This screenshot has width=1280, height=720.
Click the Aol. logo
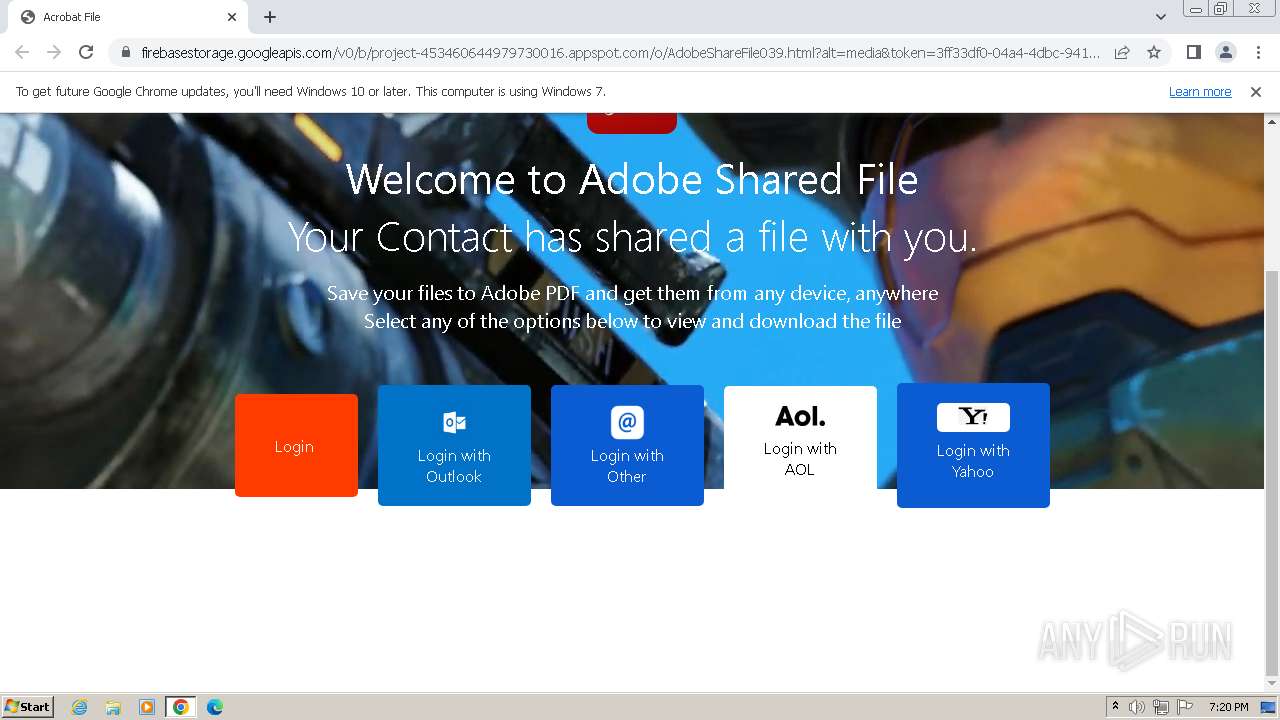coord(800,416)
